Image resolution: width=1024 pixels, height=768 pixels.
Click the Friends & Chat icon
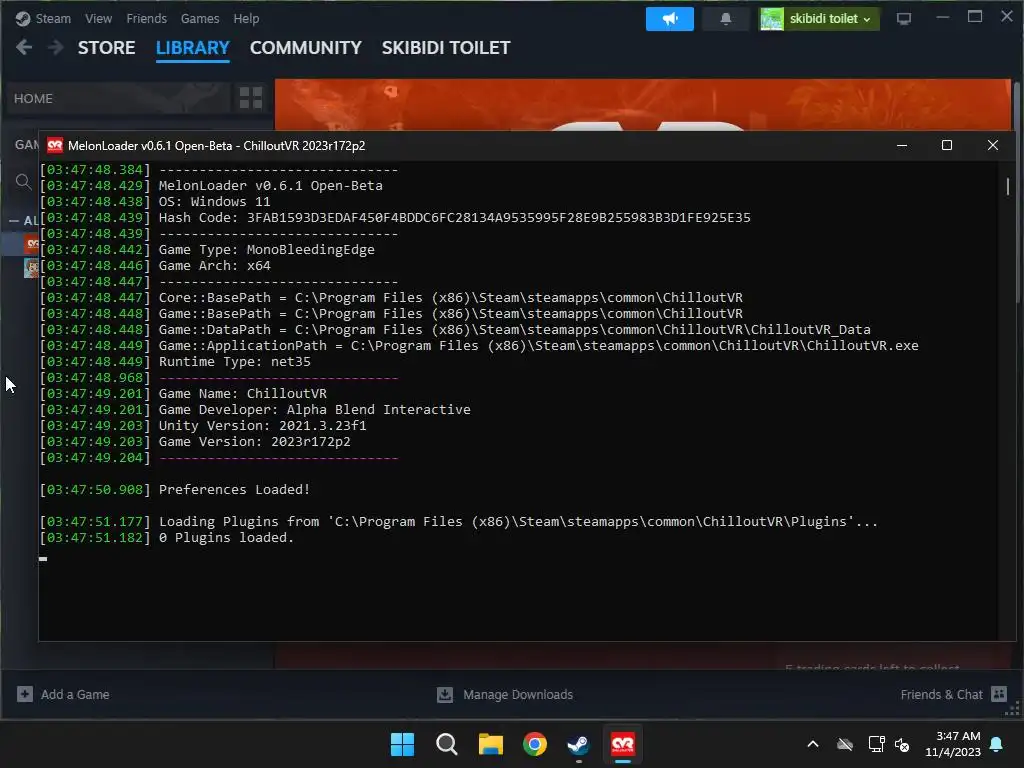999,694
